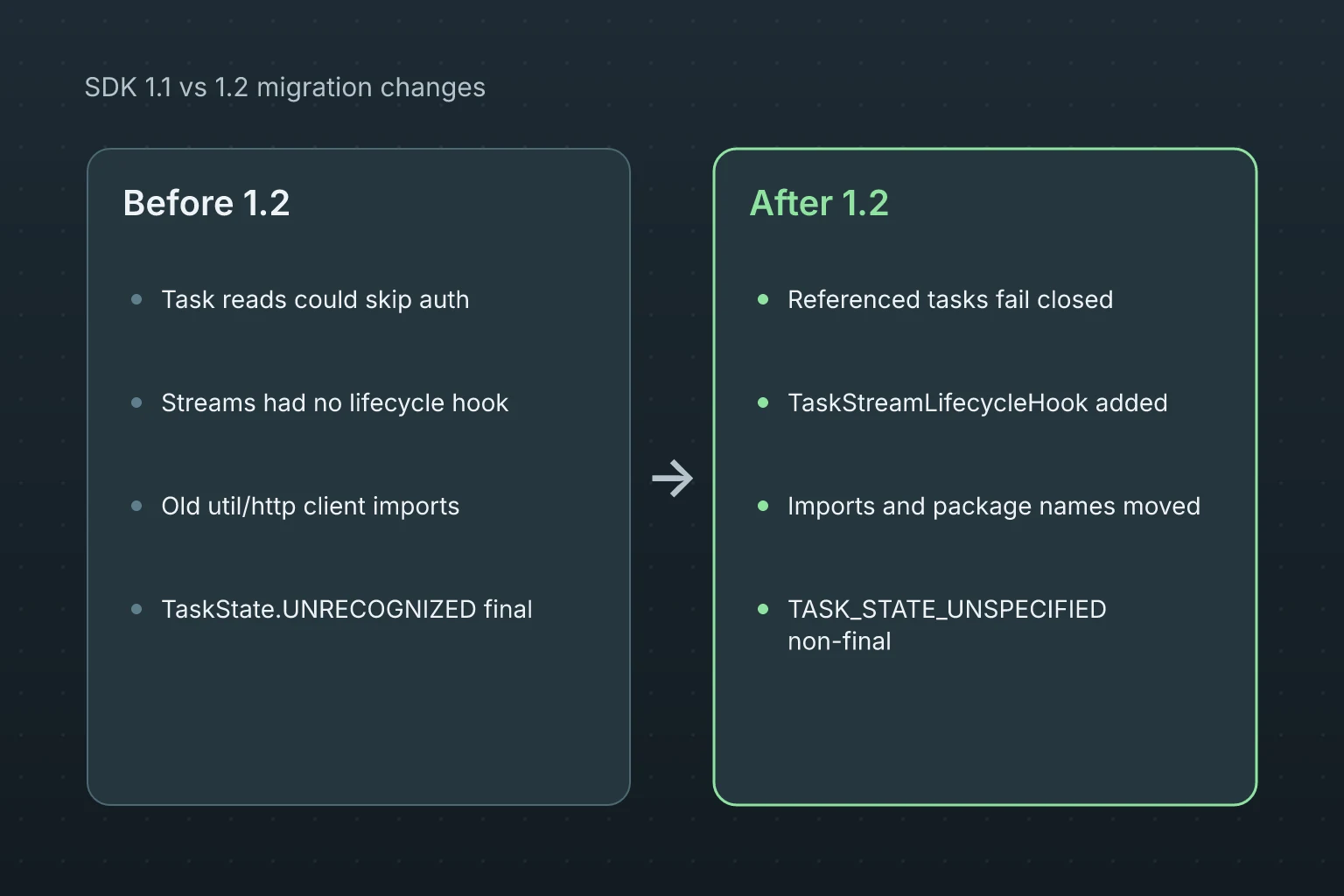Click the Referenced tasks fail closed item
The image size is (1344, 896).
(x=950, y=299)
